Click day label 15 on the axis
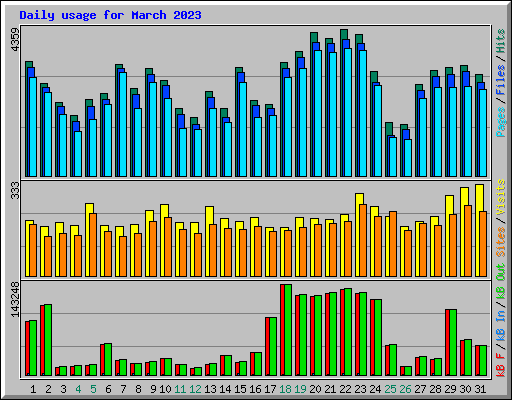 240,389
